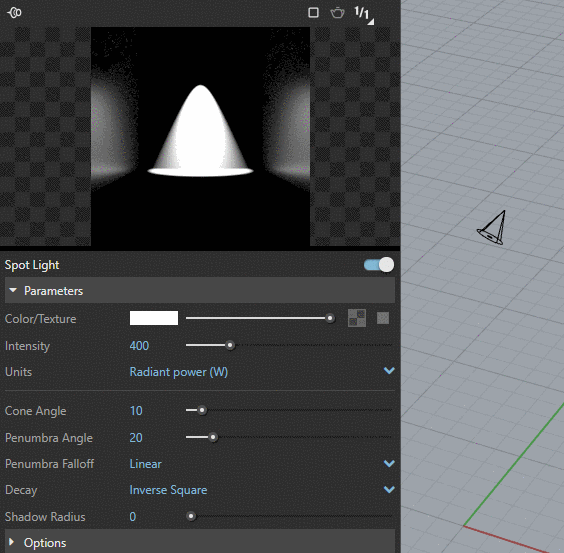Select the spot light cone in the viewport
This screenshot has height=553, width=564.
(493, 228)
